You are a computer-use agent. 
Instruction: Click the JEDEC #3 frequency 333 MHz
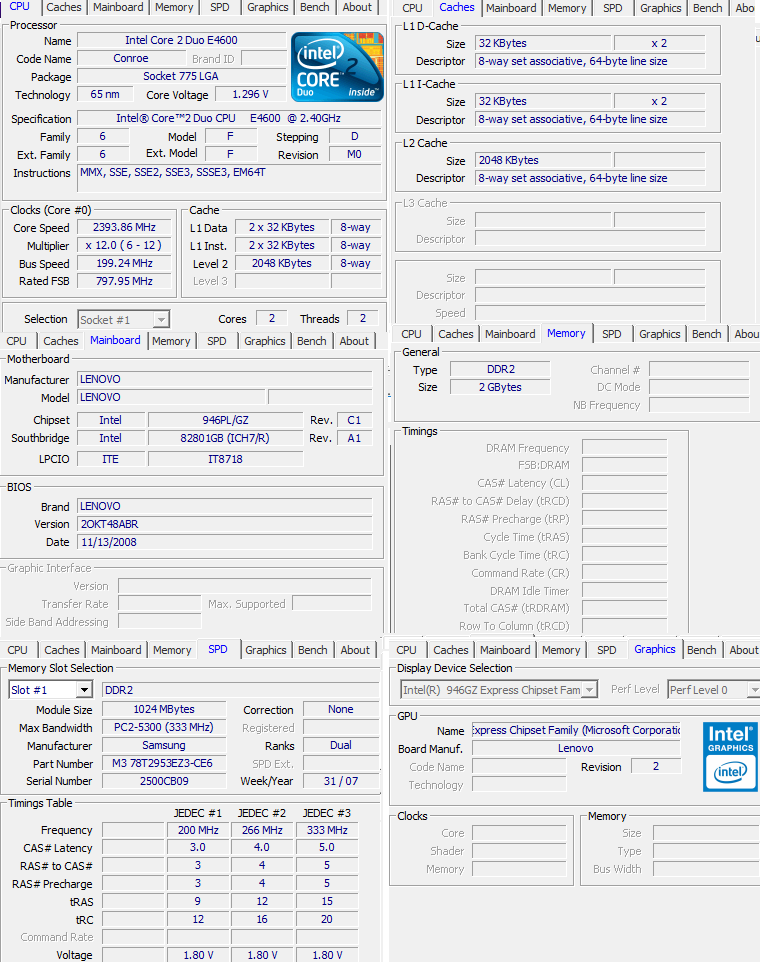(x=327, y=830)
